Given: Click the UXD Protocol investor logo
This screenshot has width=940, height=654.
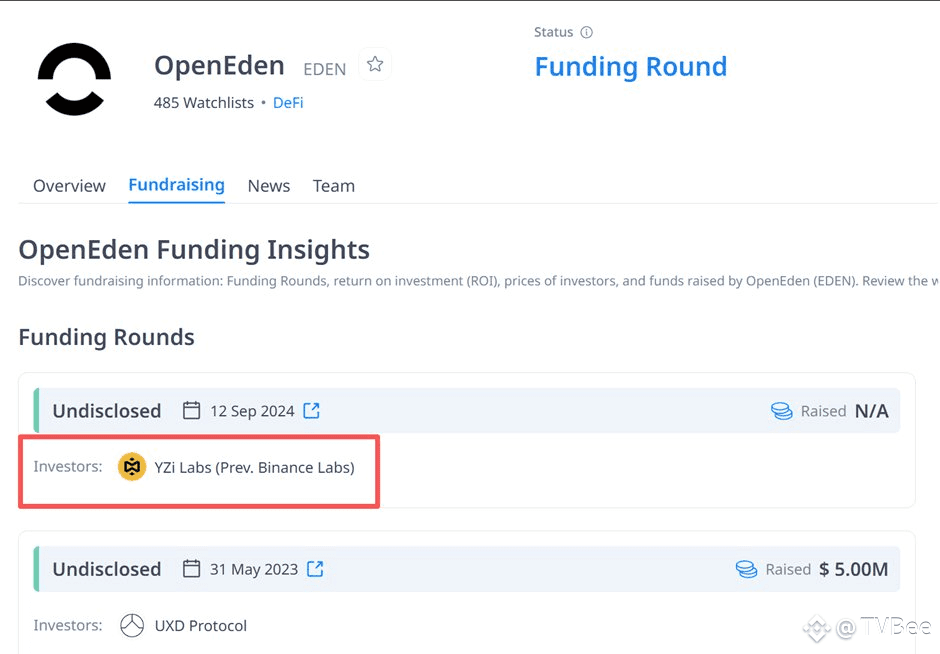Looking at the screenshot, I should pos(132,625).
